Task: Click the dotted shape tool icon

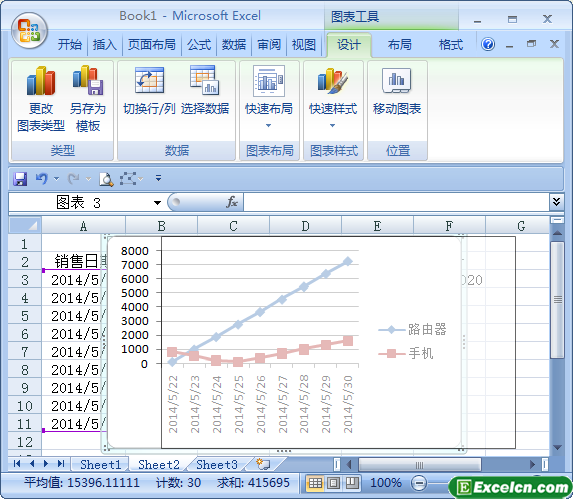Action: (128, 179)
